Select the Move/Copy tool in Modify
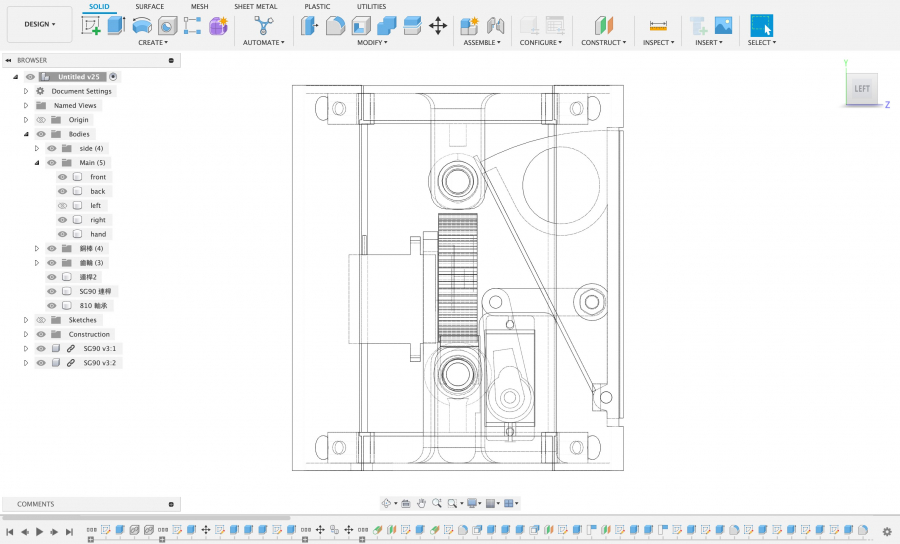 pos(438,26)
